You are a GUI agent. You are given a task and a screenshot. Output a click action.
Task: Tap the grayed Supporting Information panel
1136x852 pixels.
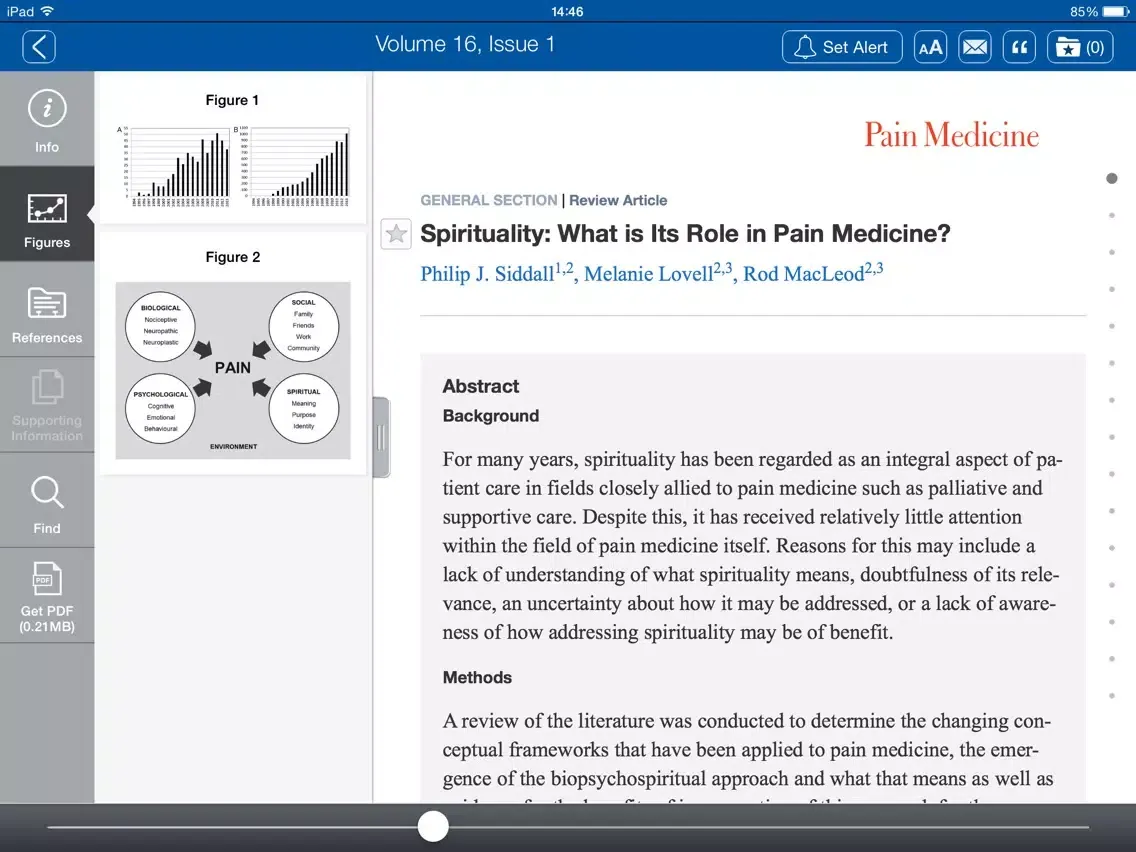click(46, 404)
